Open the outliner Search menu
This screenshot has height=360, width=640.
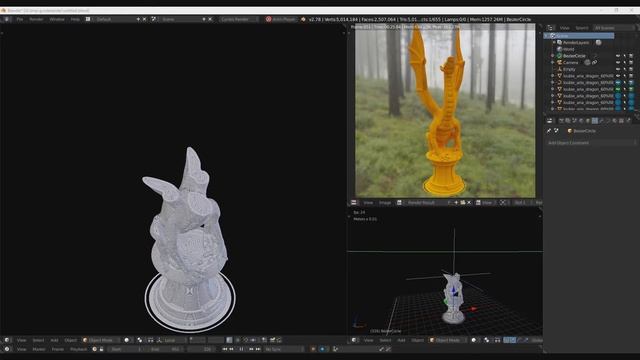point(582,28)
